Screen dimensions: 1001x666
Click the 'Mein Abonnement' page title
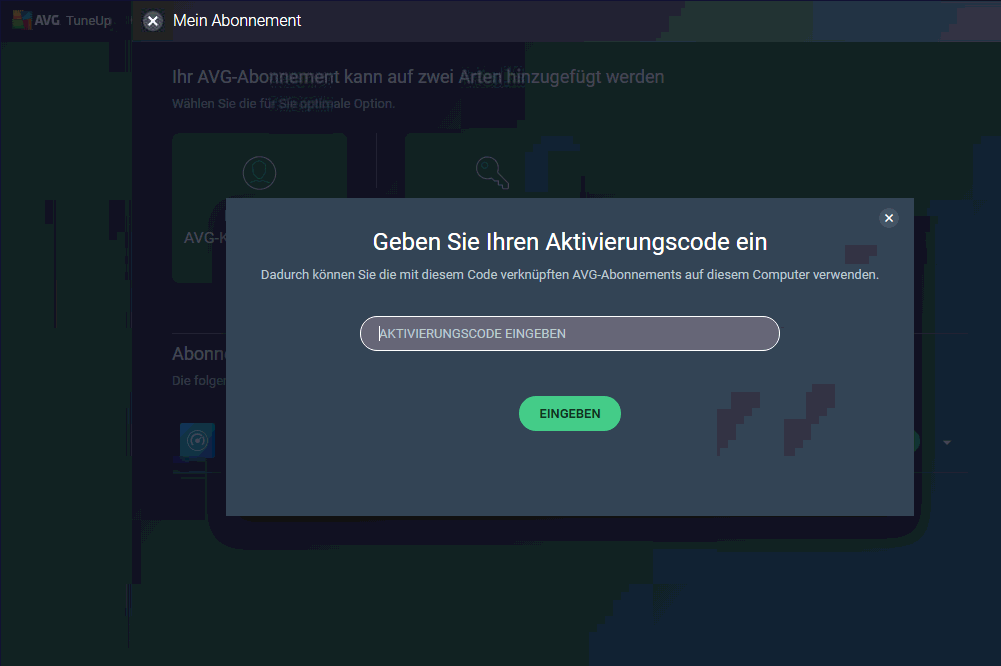[x=237, y=20]
